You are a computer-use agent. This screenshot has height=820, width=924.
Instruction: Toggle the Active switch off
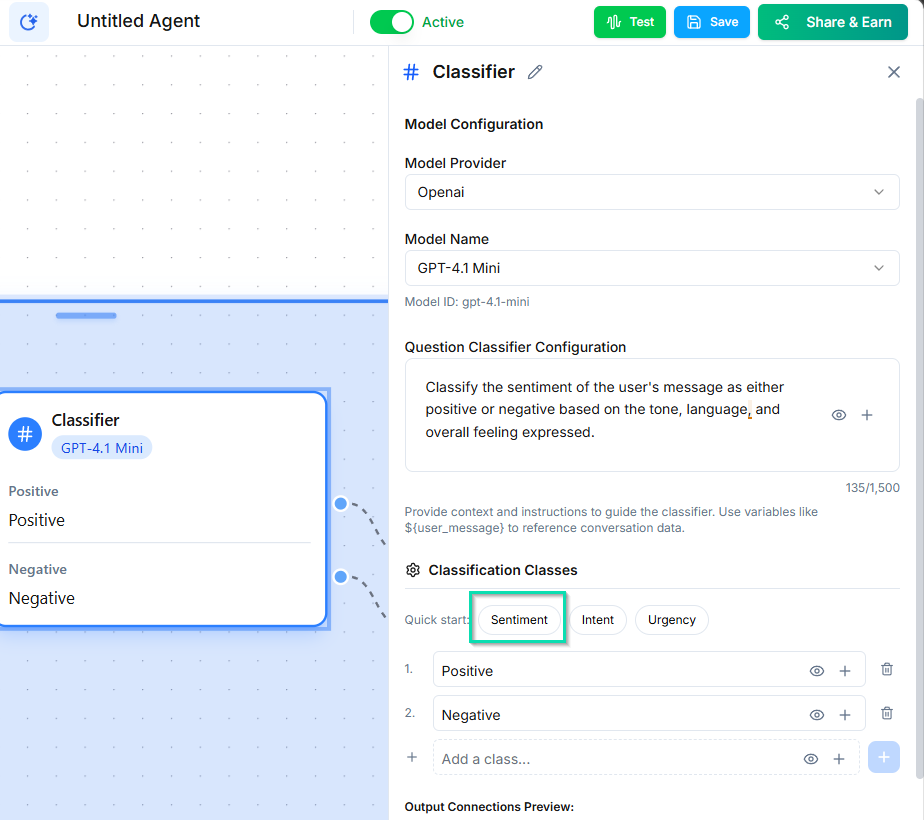pyautogui.click(x=390, y=21)
